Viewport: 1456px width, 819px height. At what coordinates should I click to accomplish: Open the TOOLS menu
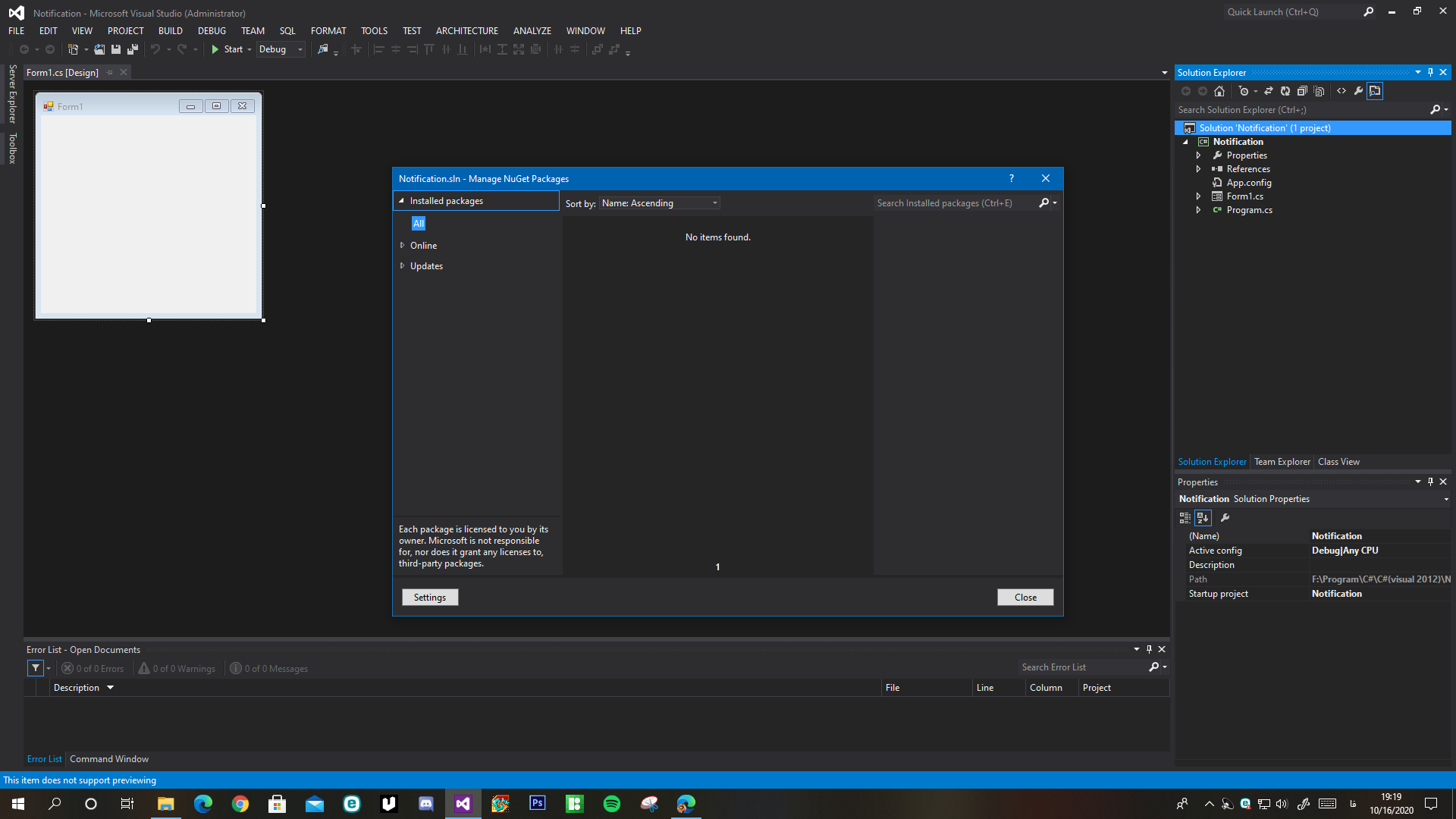tap(374, 31)
